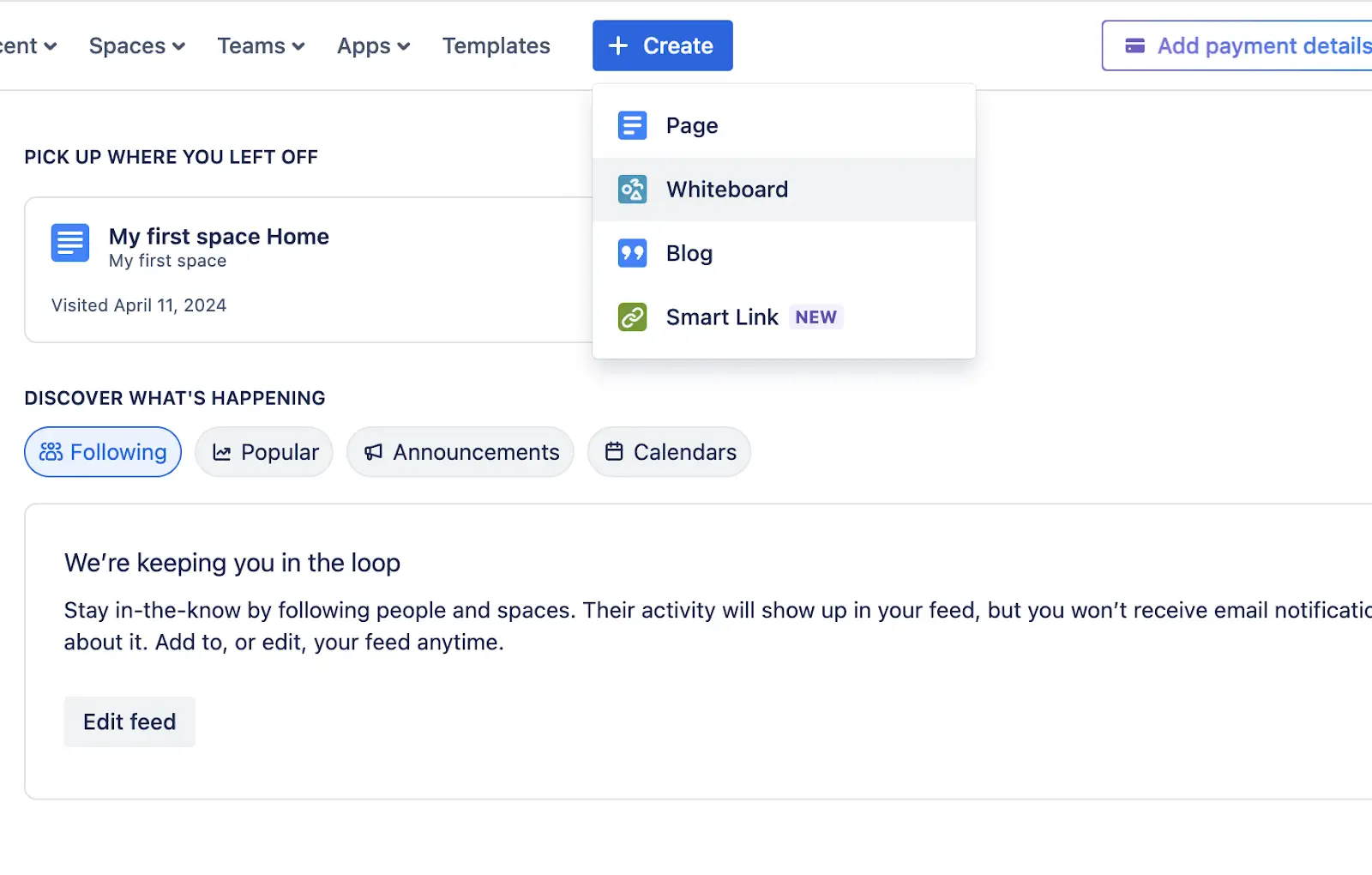Enable the Popular feed filter
The height and width of the screenshot is (875, 1372).
[263, 452]
